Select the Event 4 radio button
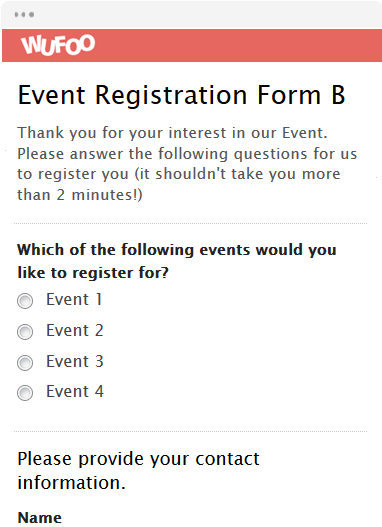 (x=25, y=393)
